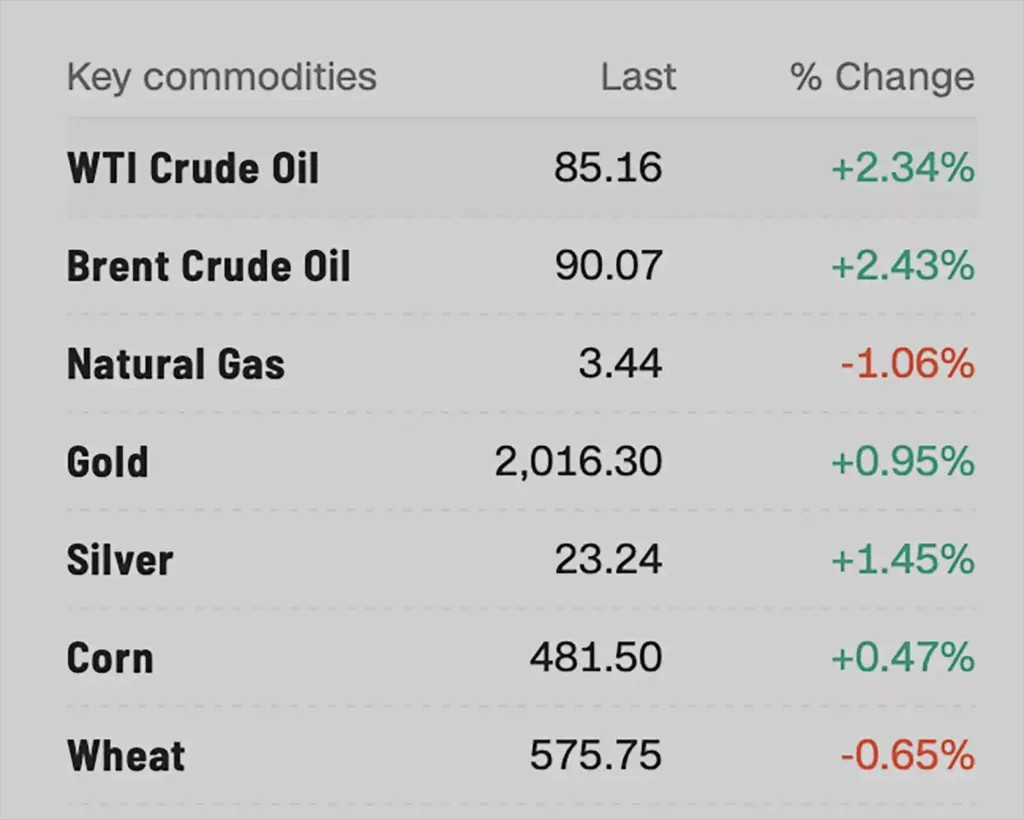The image size is (1024, 820).
Task: Click Gold price 2,016.30
Action: [578, 462]
